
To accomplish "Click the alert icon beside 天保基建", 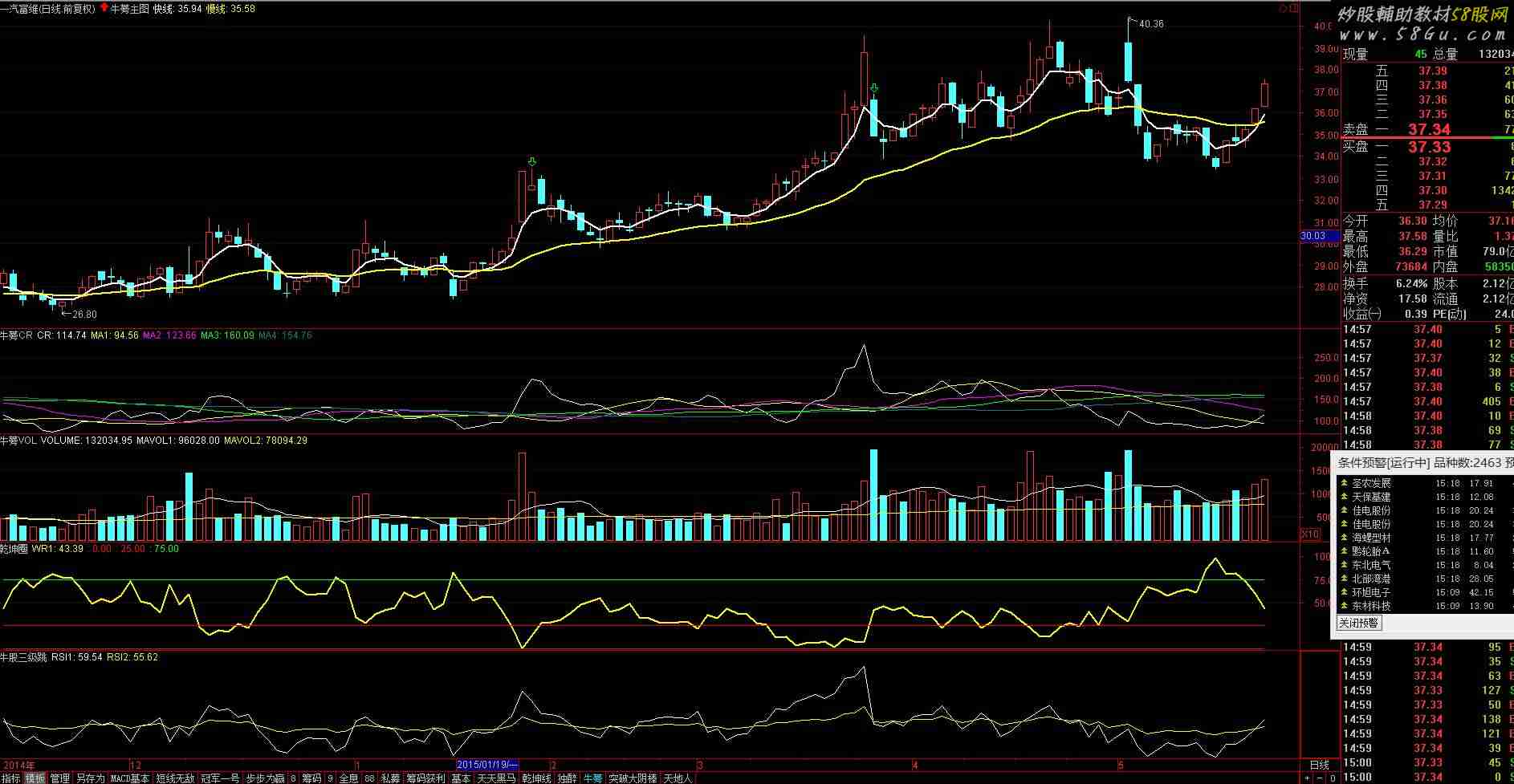I will click(x=1345, y=497).
